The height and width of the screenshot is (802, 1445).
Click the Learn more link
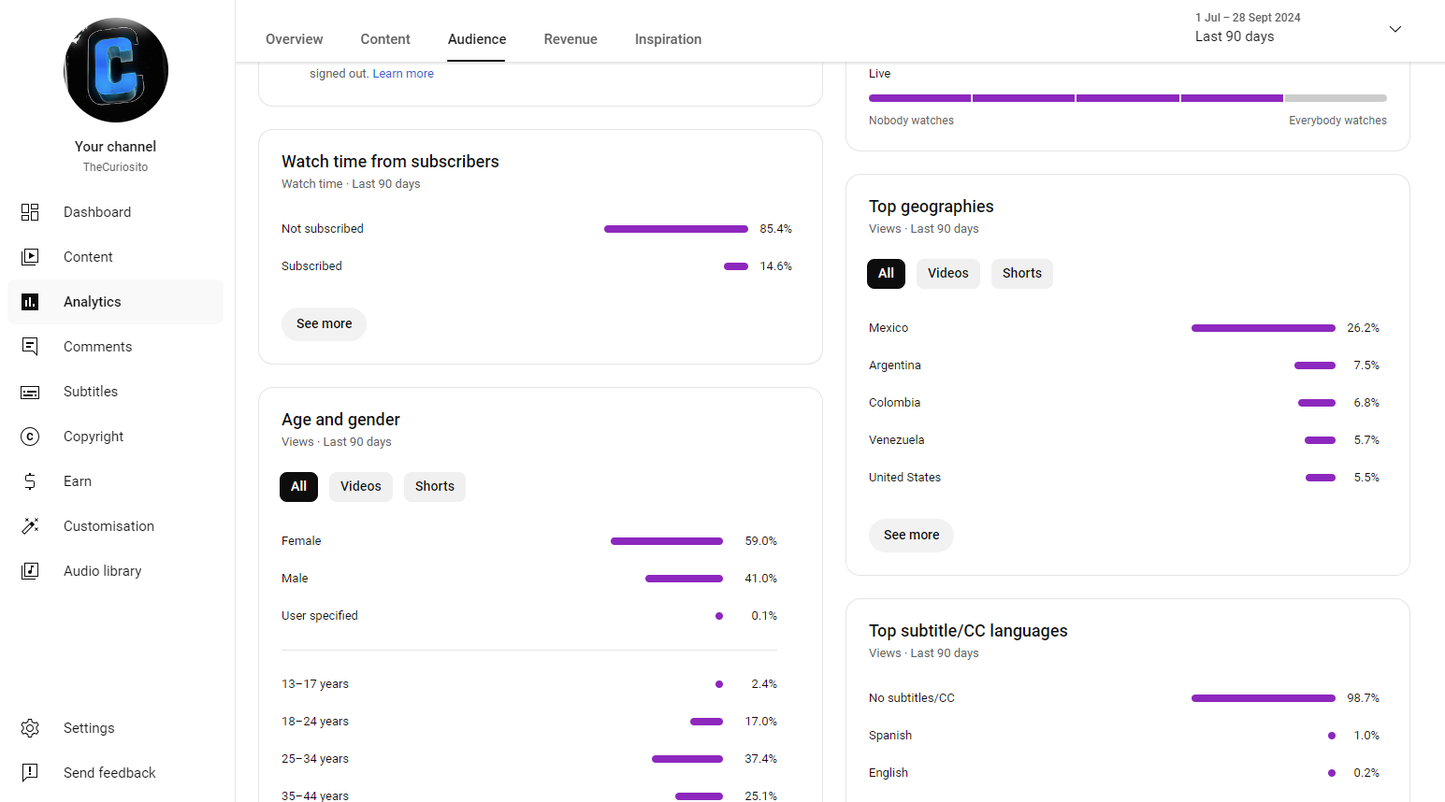[403, 74]
